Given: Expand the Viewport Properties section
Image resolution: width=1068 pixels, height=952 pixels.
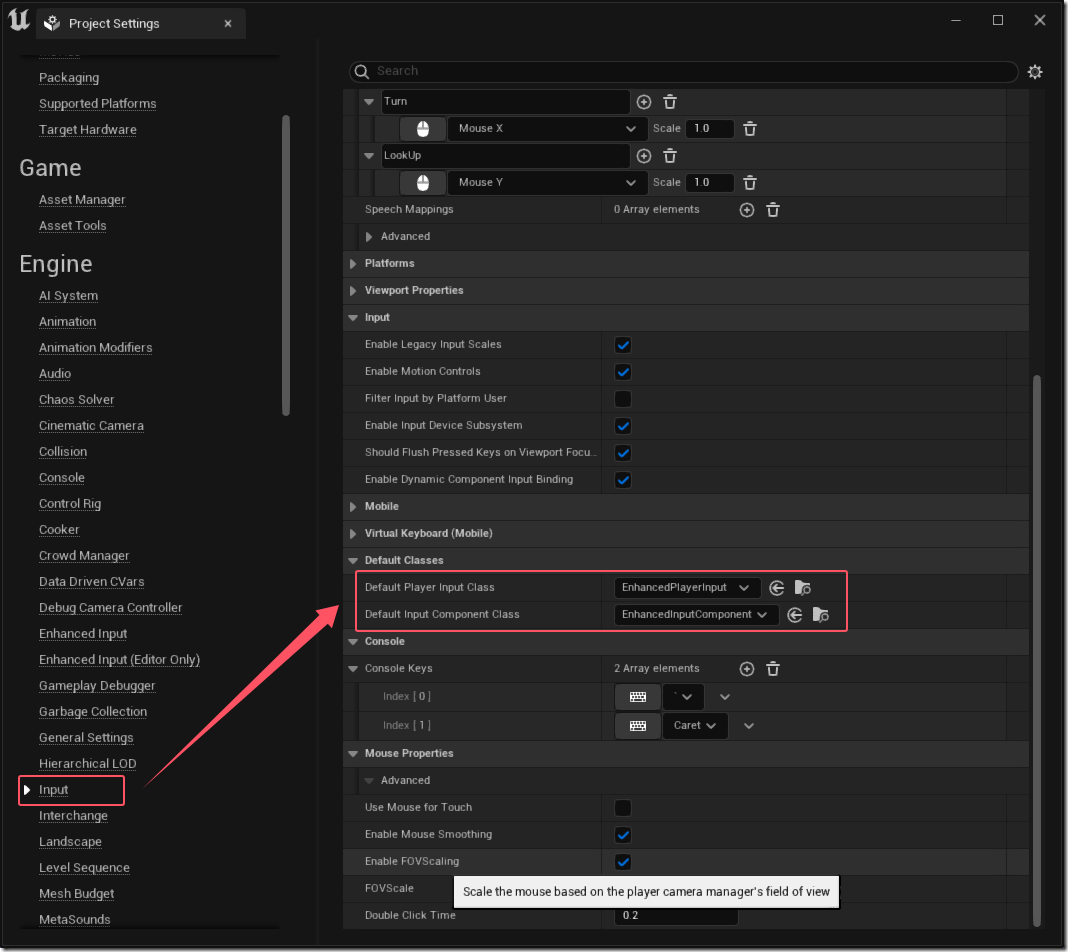Looking at the screenshot, I should 353,291.
